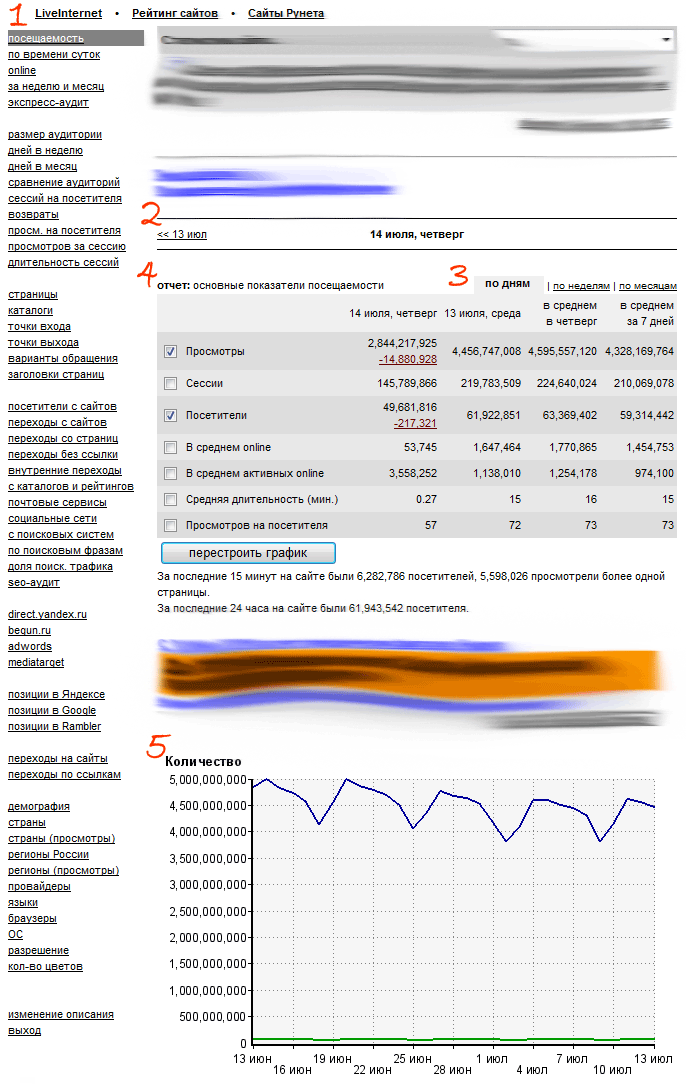
Task: Open сравнение аудиторий report
Action: click(x=64, y=183)
